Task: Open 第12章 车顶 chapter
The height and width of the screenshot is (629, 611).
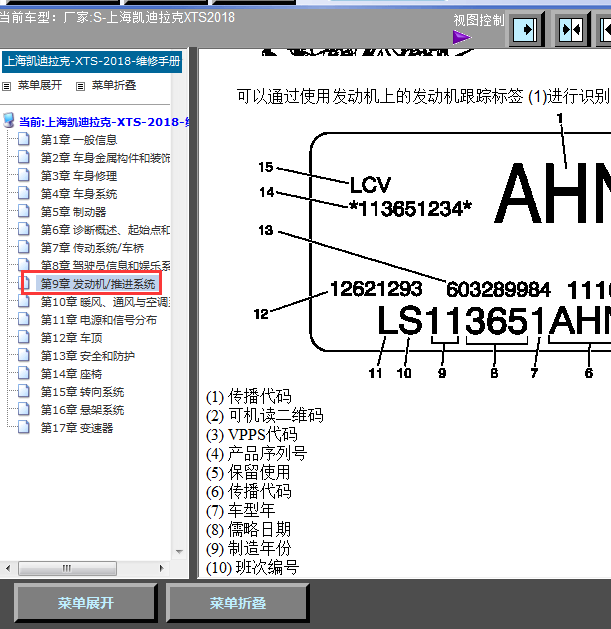Action: tap(71, 338)
